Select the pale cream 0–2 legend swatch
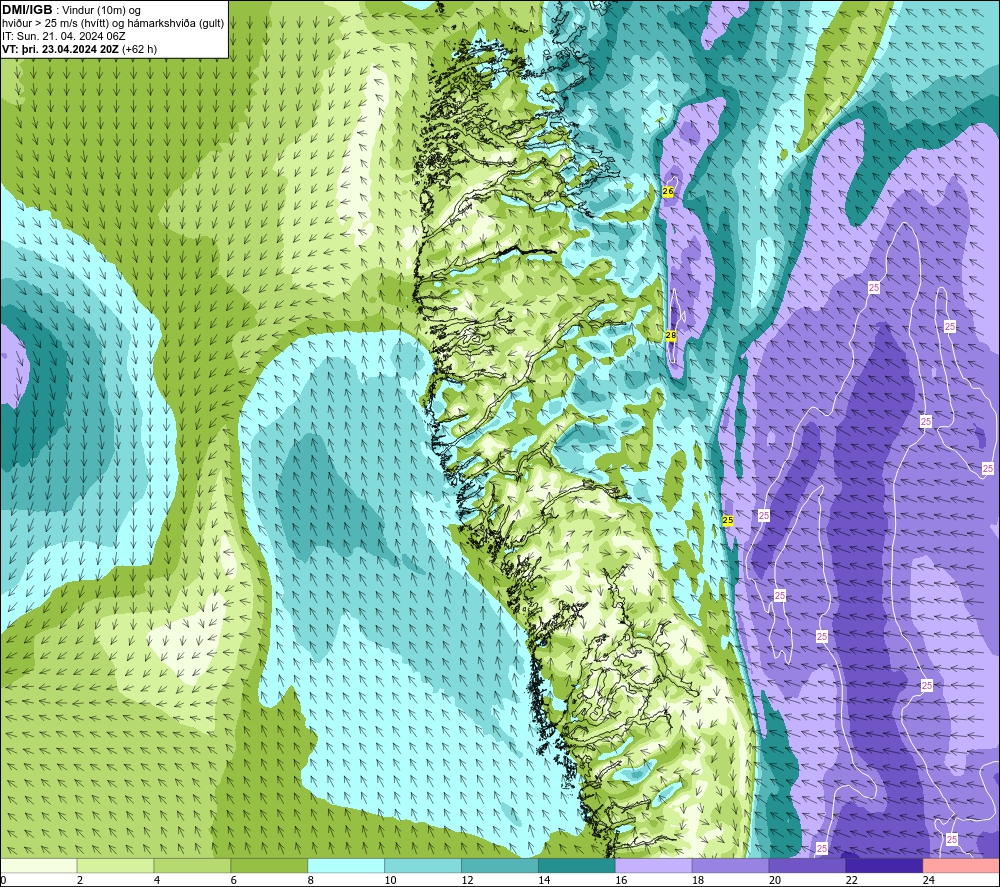Image resolution: width=1000 pixels, height=887 pixels. [39, 866]
